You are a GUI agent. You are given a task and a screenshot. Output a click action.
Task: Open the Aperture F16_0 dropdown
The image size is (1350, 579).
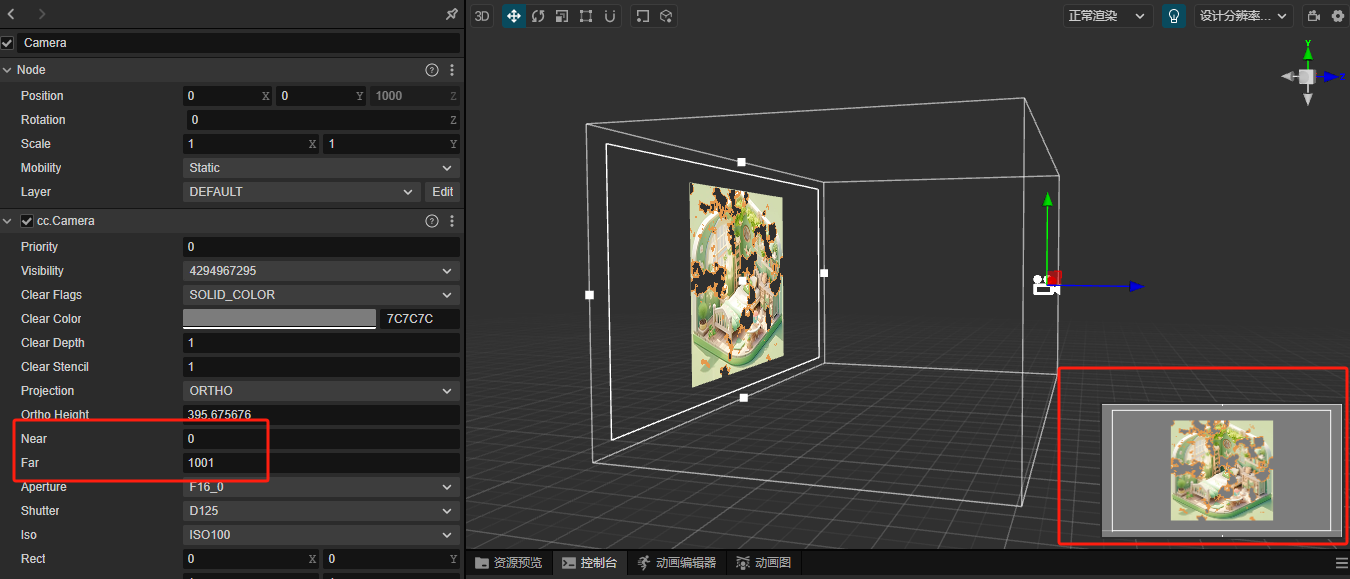(321, 487)
